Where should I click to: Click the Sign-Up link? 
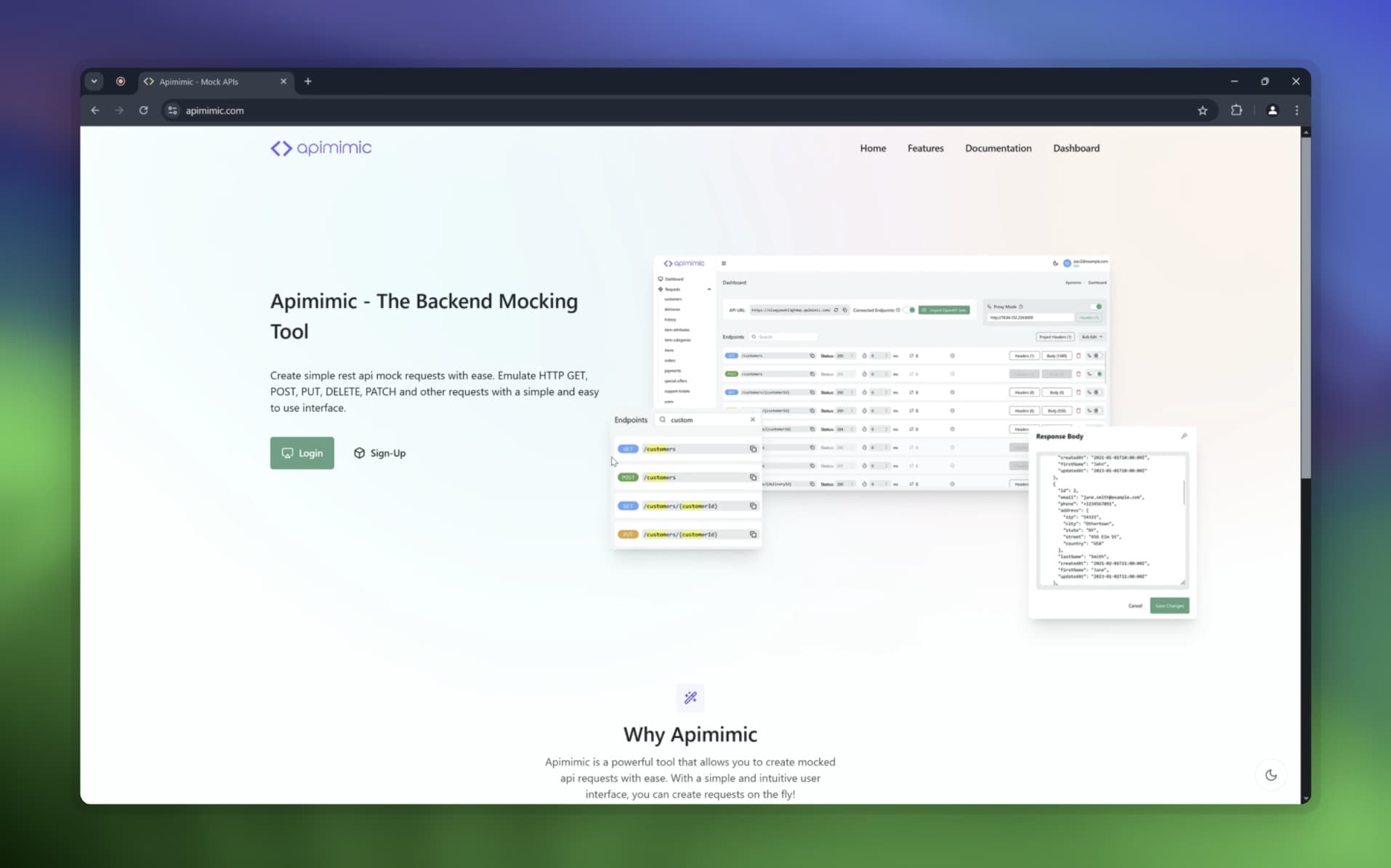tap(379, 453)
